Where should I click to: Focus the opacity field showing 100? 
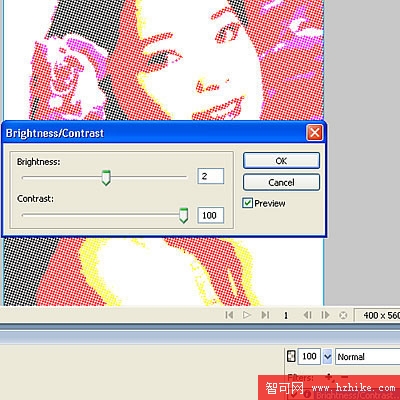point(309,356)
